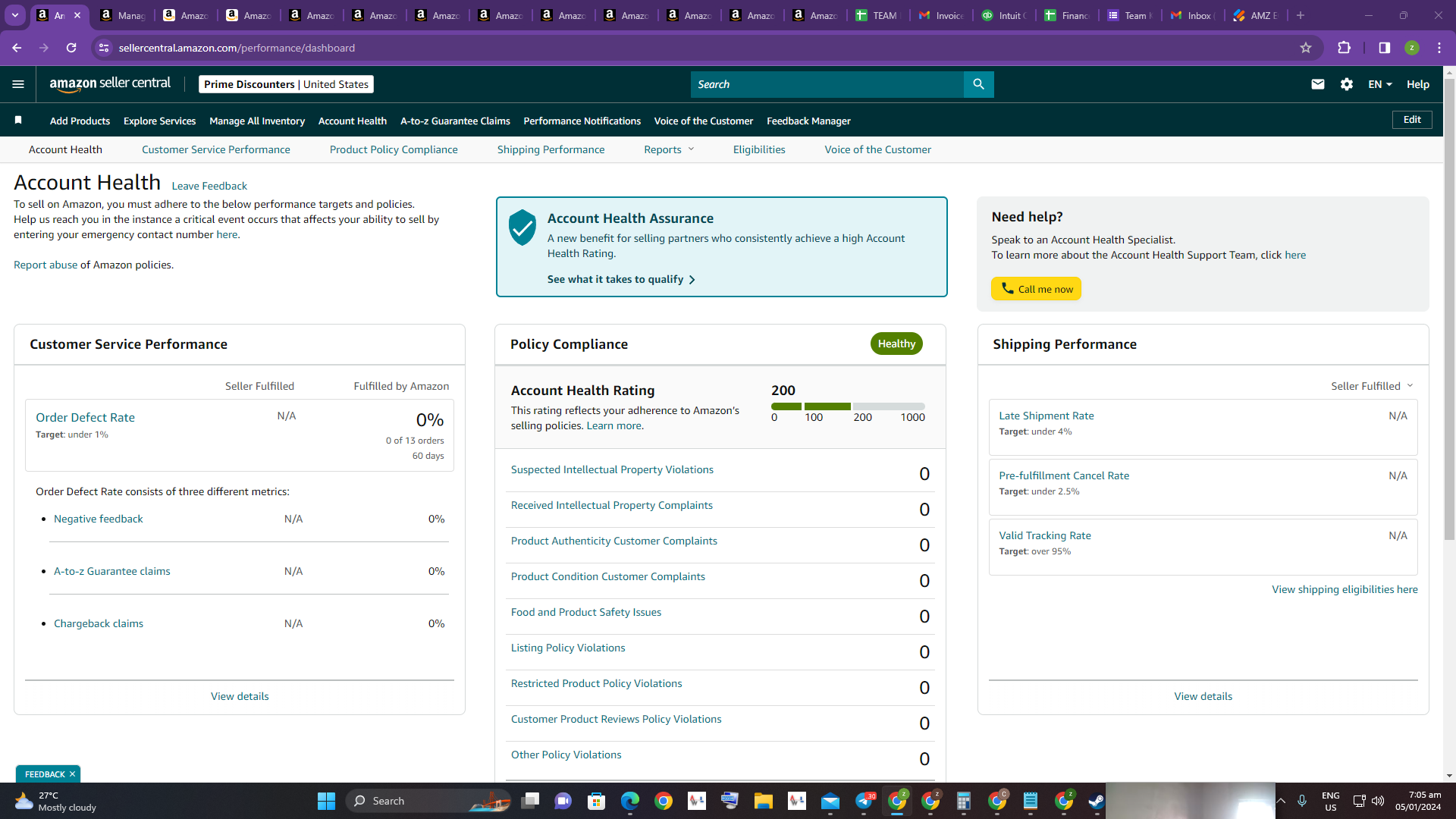The image size is (1456, 819).
Task: Open the Prime Discounters account switcher
Action: pyautogui.click(x=286, y=84)
